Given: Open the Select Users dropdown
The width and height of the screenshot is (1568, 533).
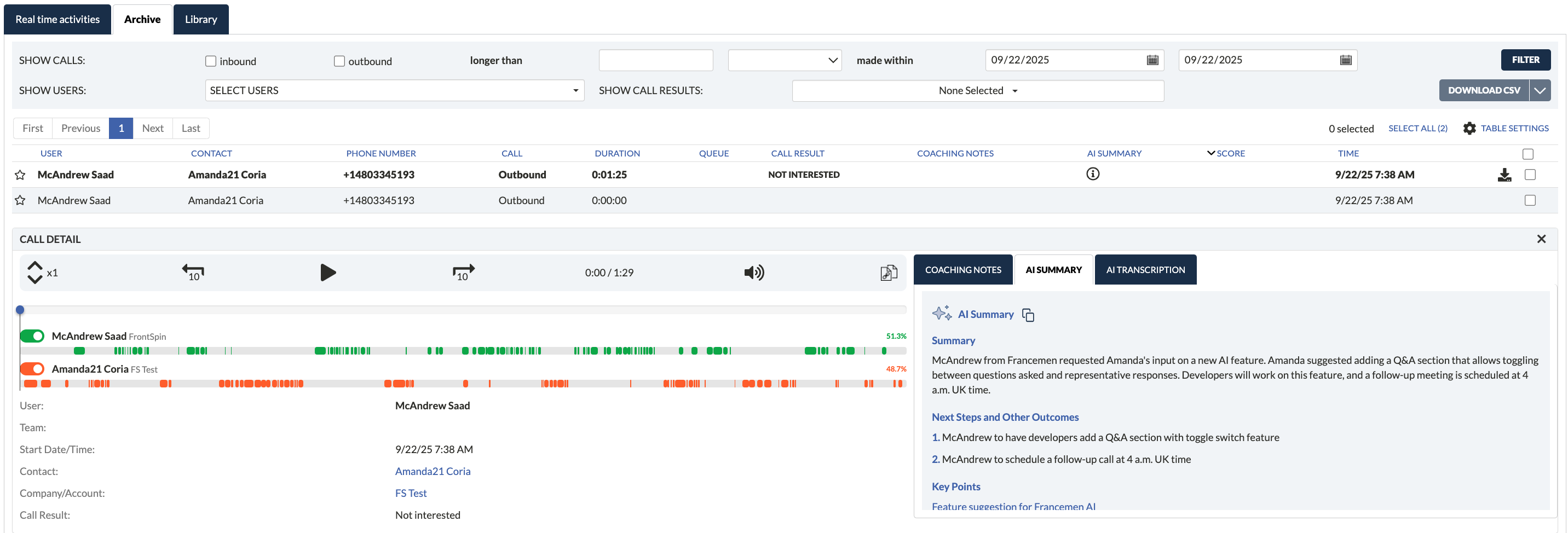Looking at the screenshot, I should [x=394, y=91].
